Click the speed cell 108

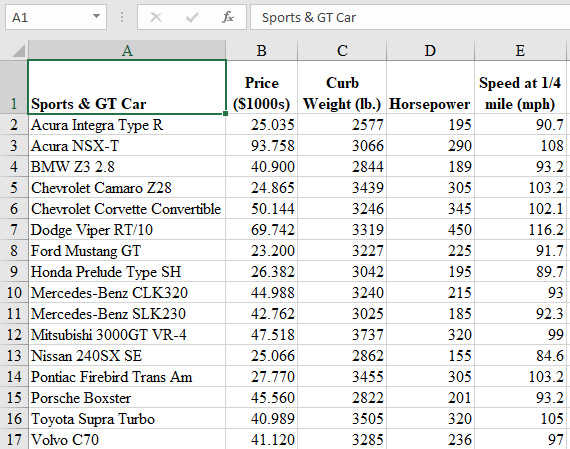click(x=520, y=146)
